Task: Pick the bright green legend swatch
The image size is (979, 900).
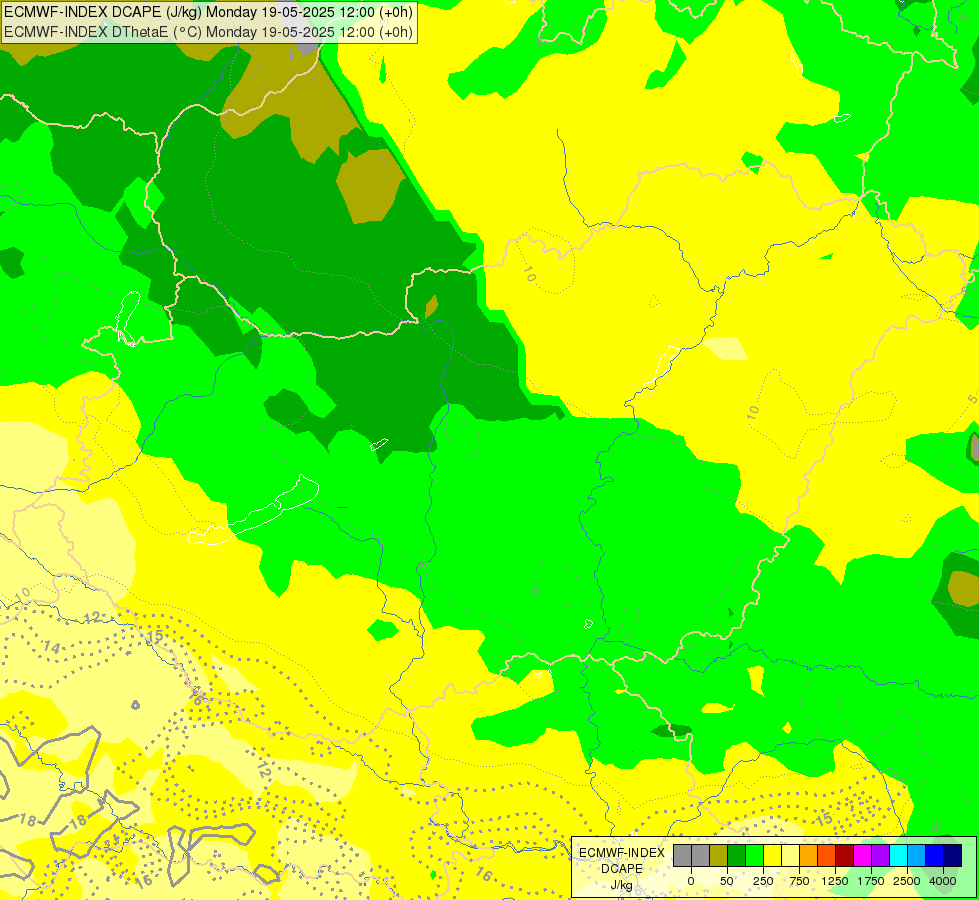Action: [755, 856]
